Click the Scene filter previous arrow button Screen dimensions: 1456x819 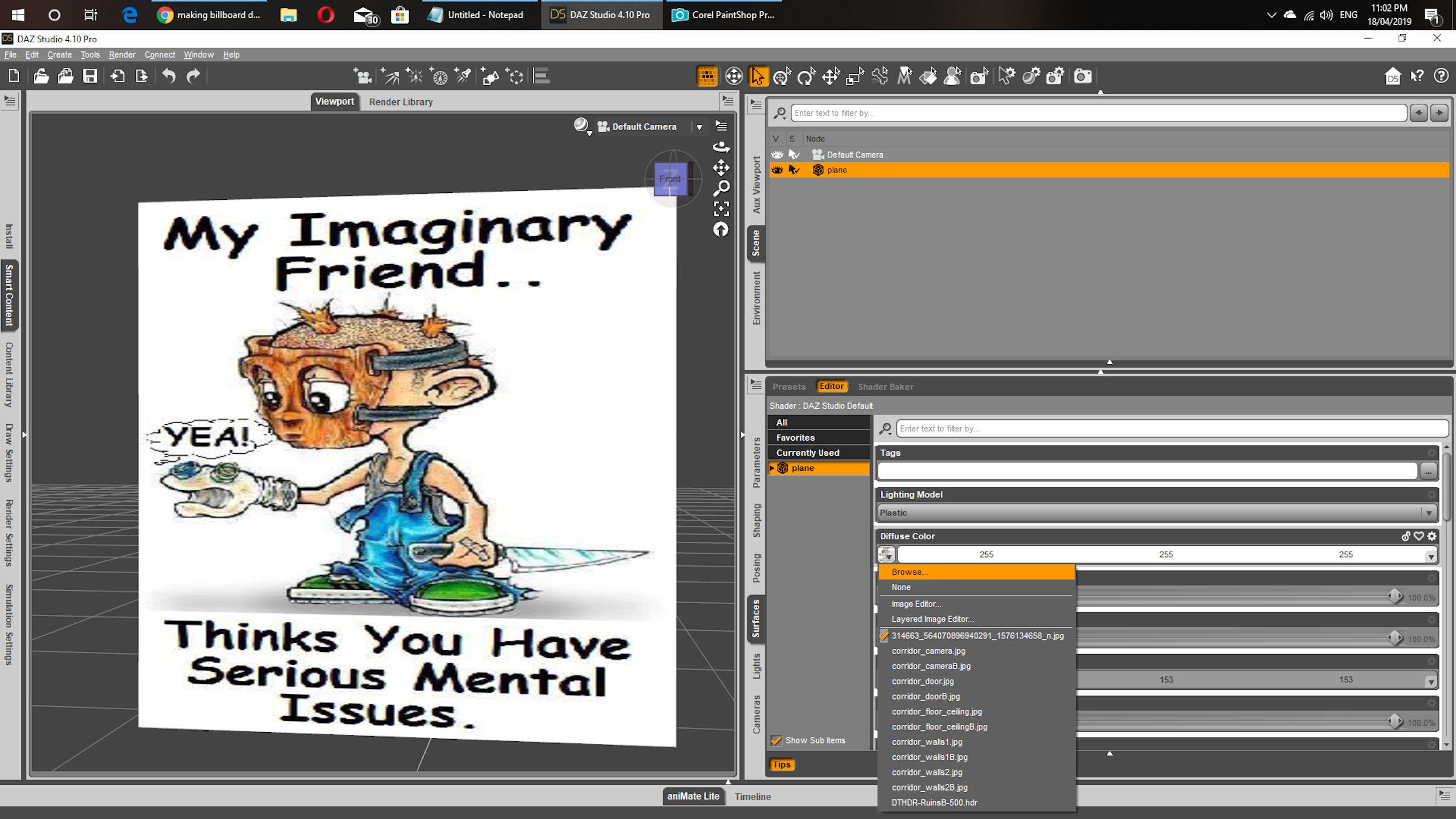(x=1419, y=112)
